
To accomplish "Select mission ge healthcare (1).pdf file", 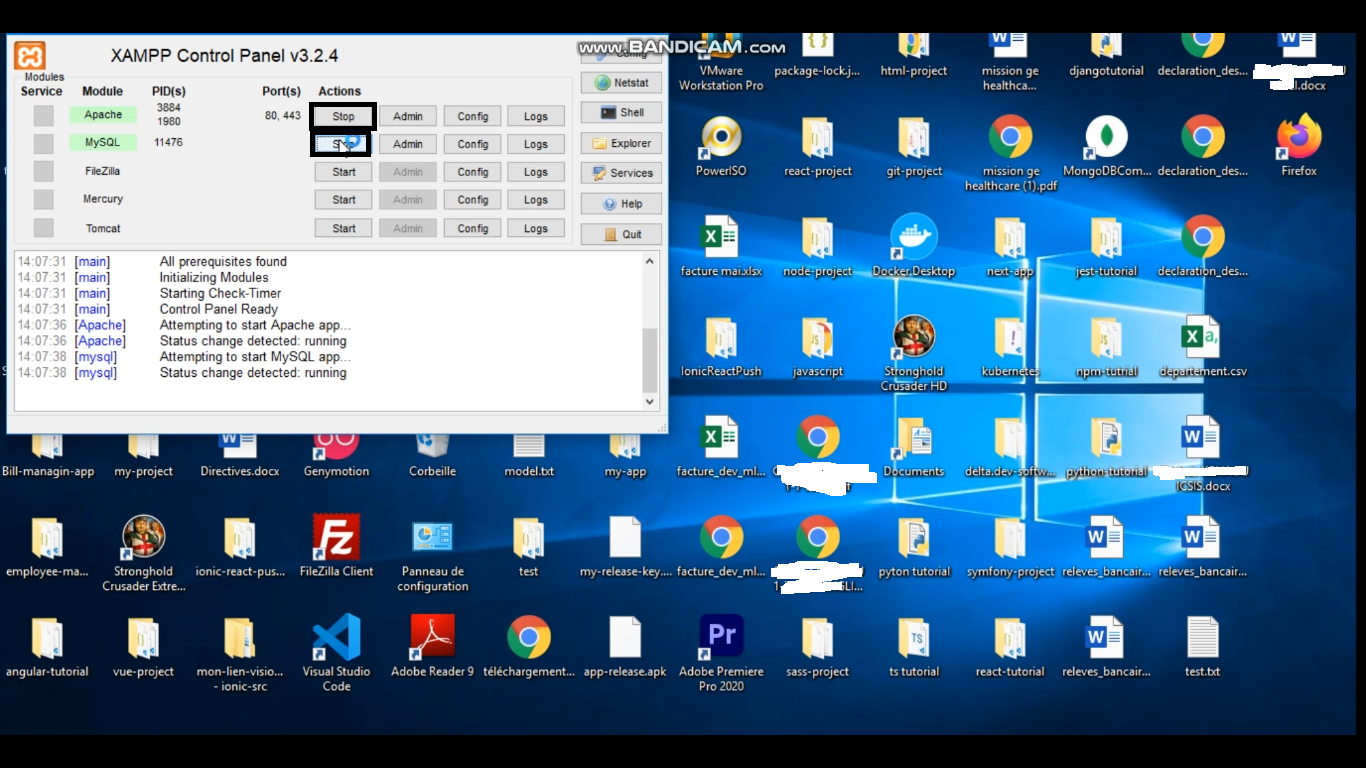I will click(1011, 154).
